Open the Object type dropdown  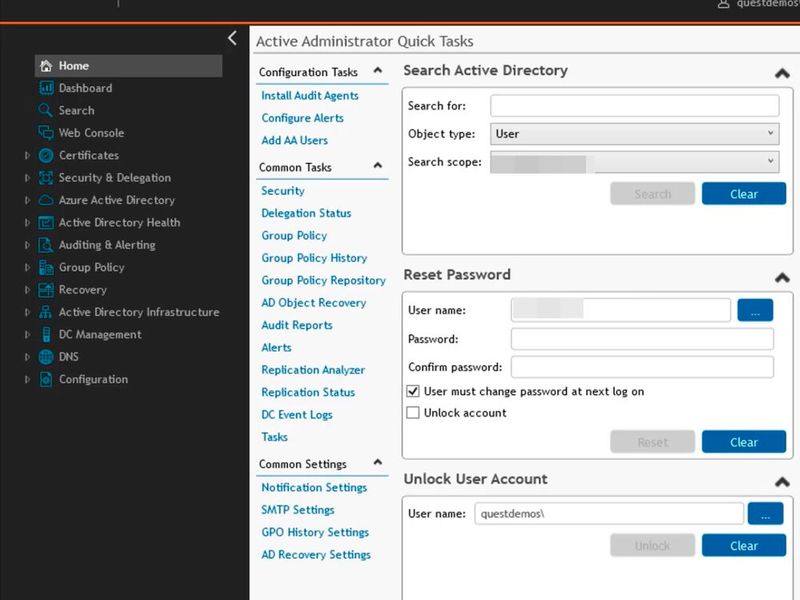(x=634, y=134)
